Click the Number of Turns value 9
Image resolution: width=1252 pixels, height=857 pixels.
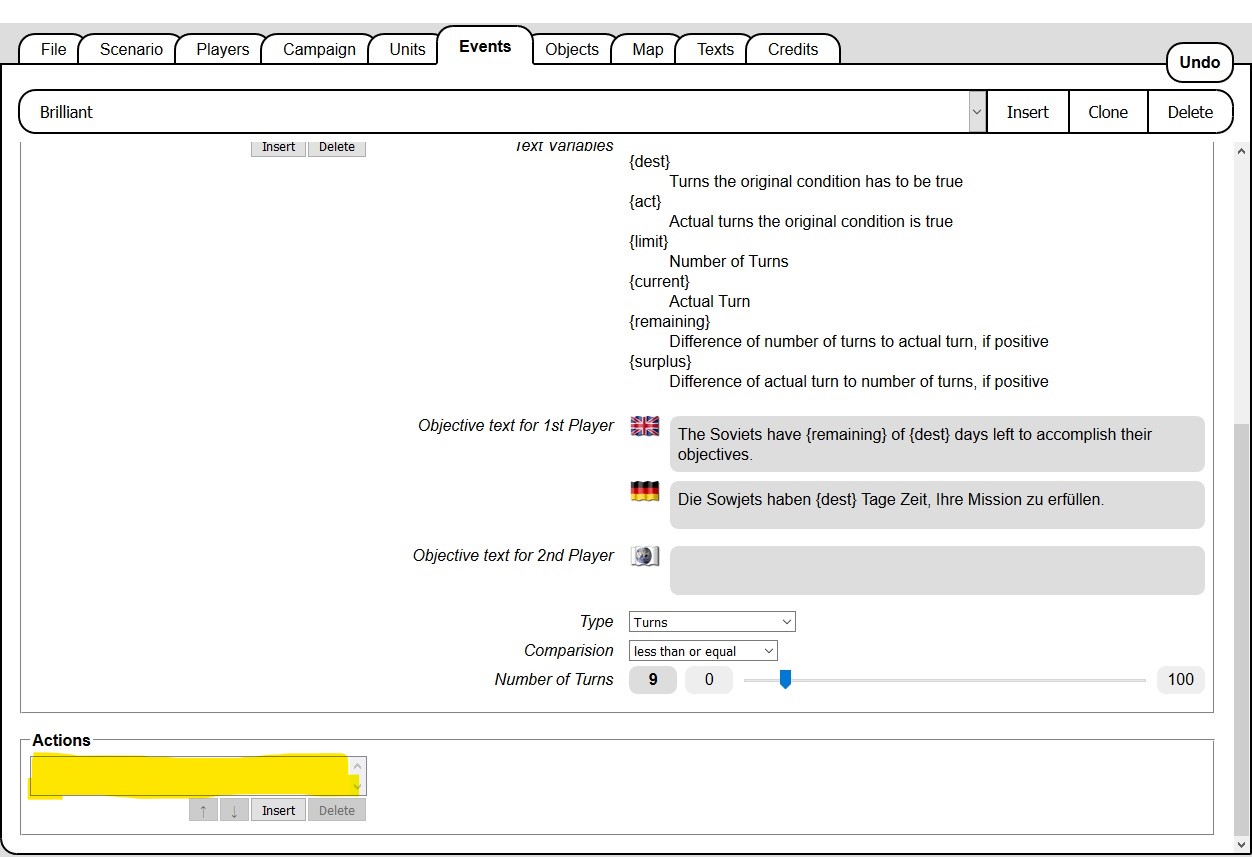pos(653,680)
